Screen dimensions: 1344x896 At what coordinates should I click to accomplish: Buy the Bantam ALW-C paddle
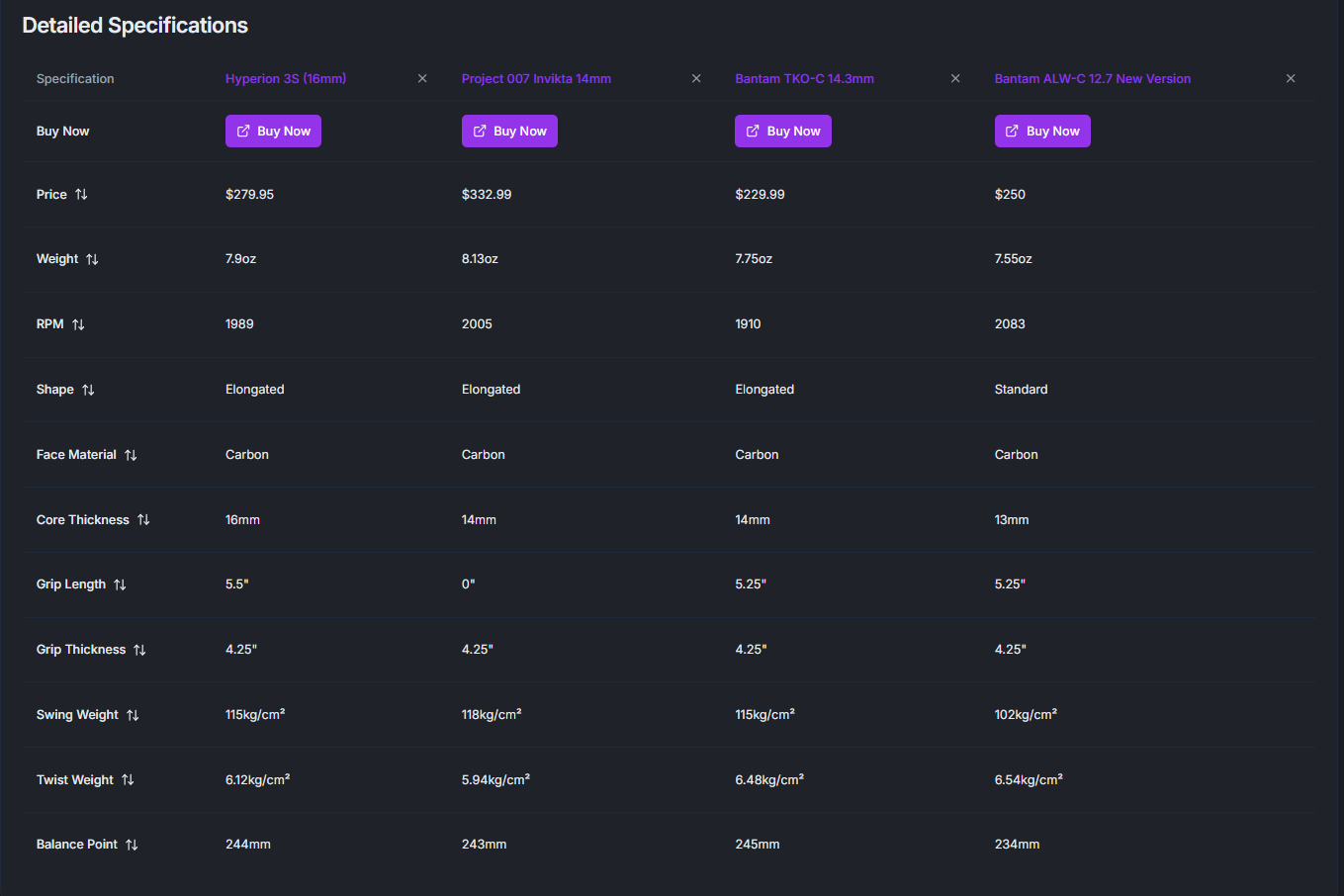(1042, 131)
